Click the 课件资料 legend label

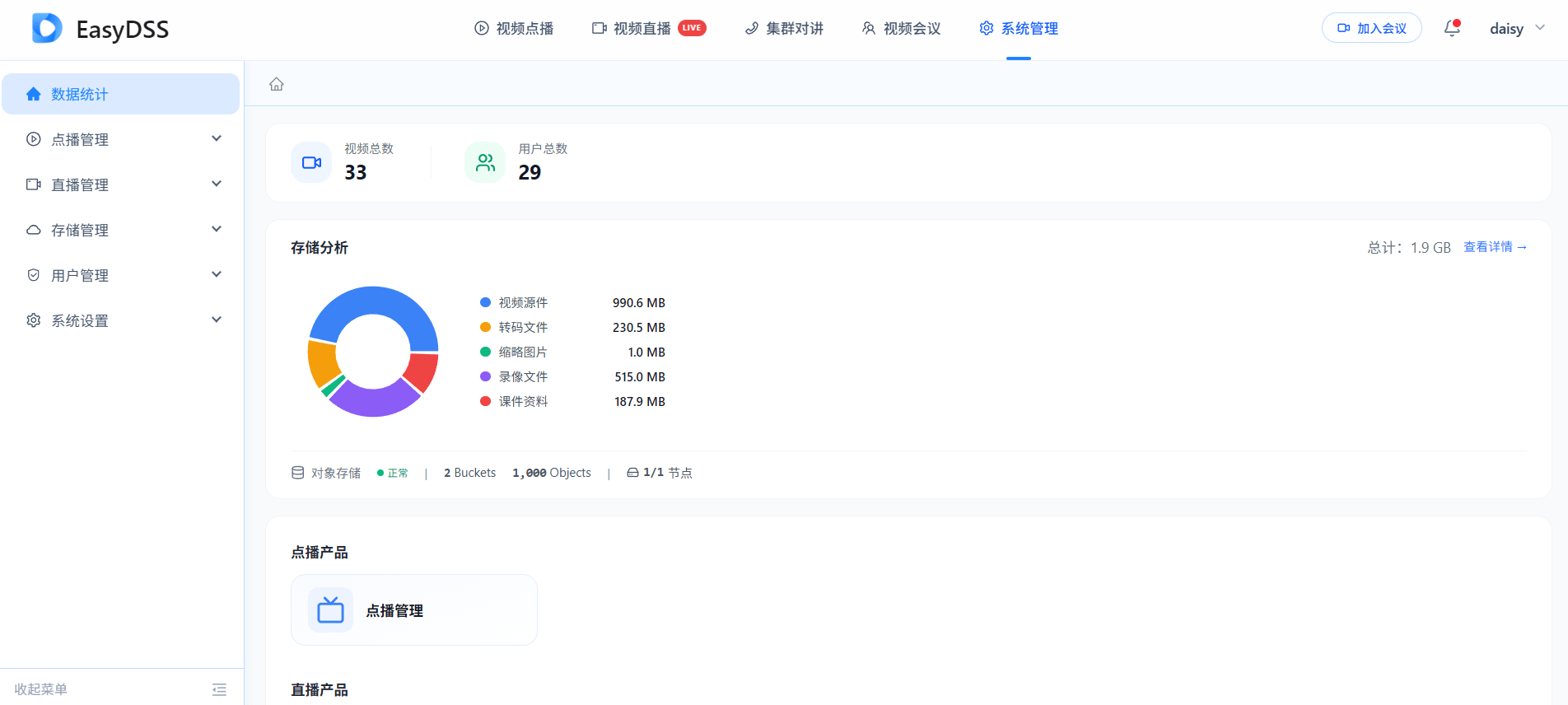point(523,401)
